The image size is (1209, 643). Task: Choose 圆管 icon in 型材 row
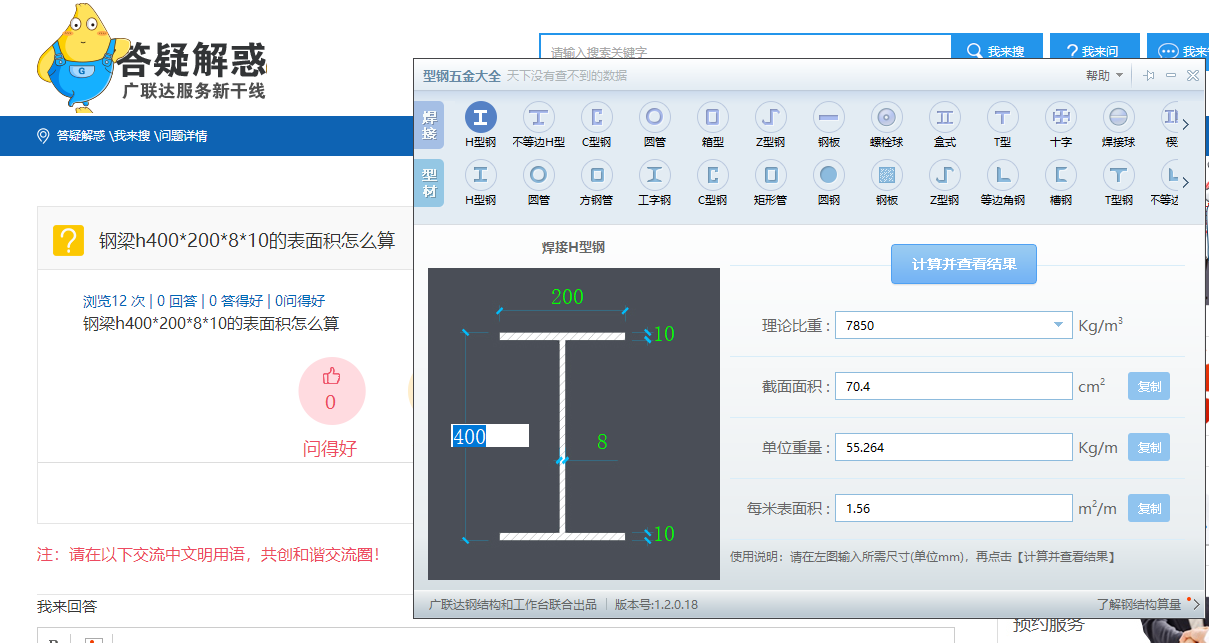(539, 175)
